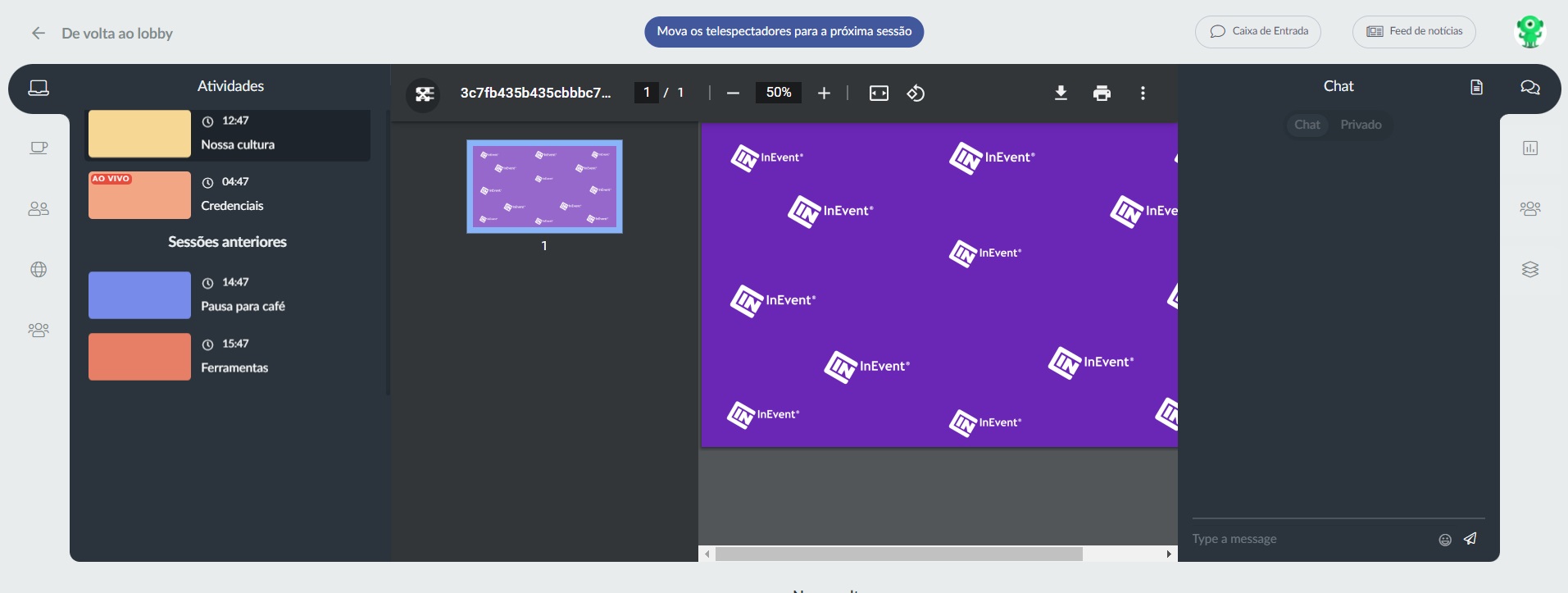1568x593 pixels.
Task: Select the live Credenciais session
Action: pos(228,195)
